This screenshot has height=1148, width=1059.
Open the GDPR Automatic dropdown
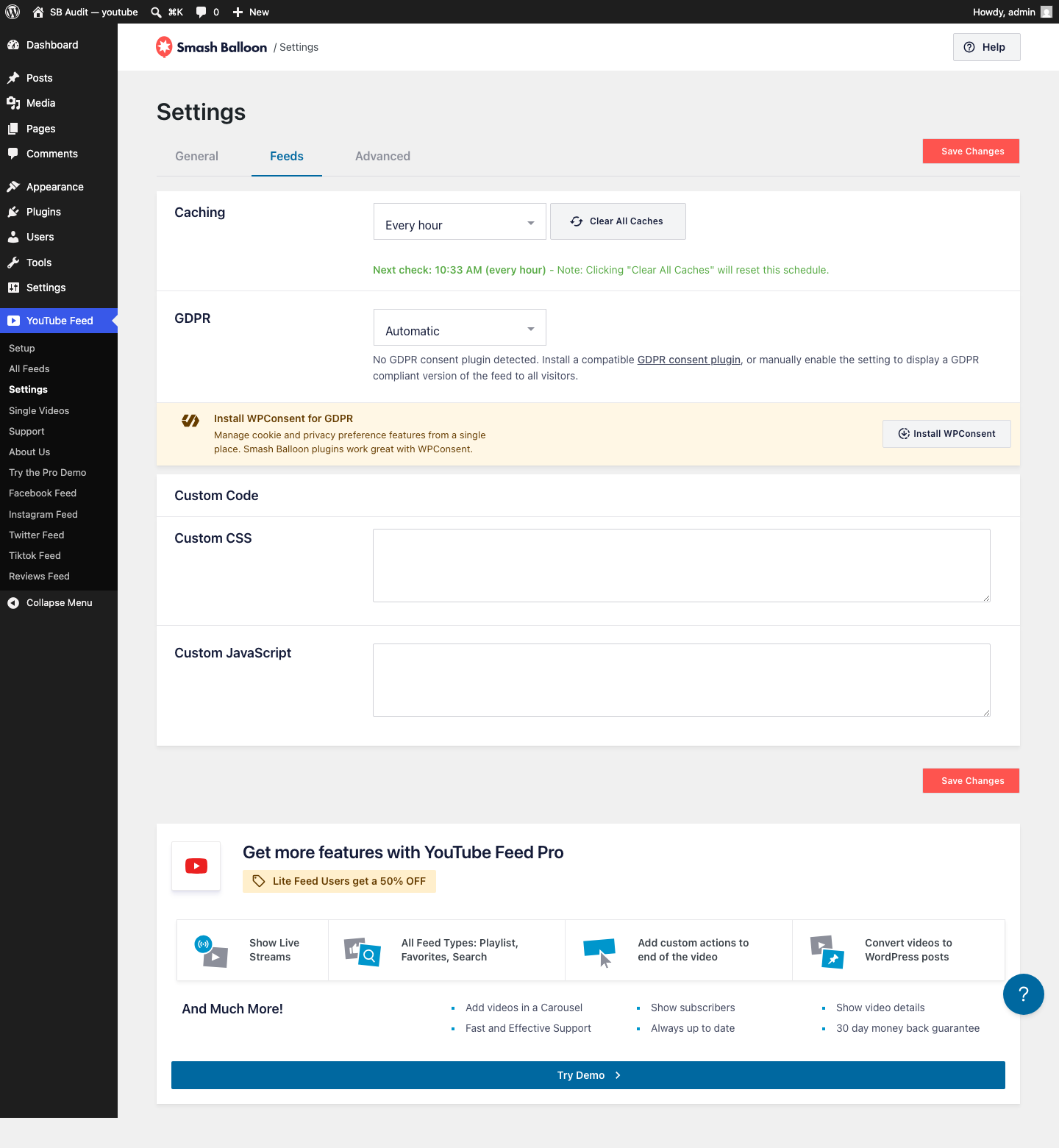click(460, 327)
